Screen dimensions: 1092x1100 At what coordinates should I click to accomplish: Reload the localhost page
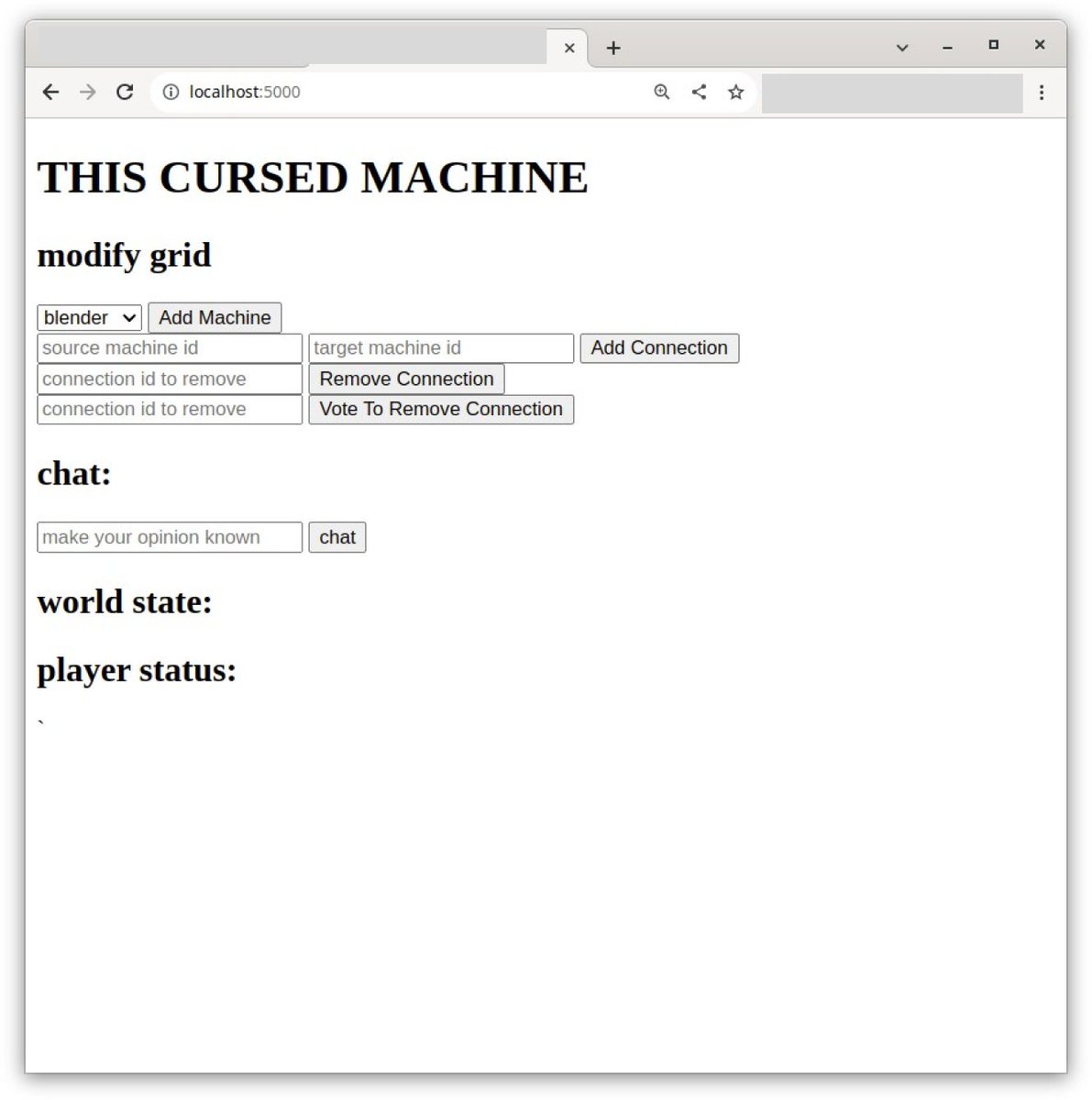click(125, 92)
